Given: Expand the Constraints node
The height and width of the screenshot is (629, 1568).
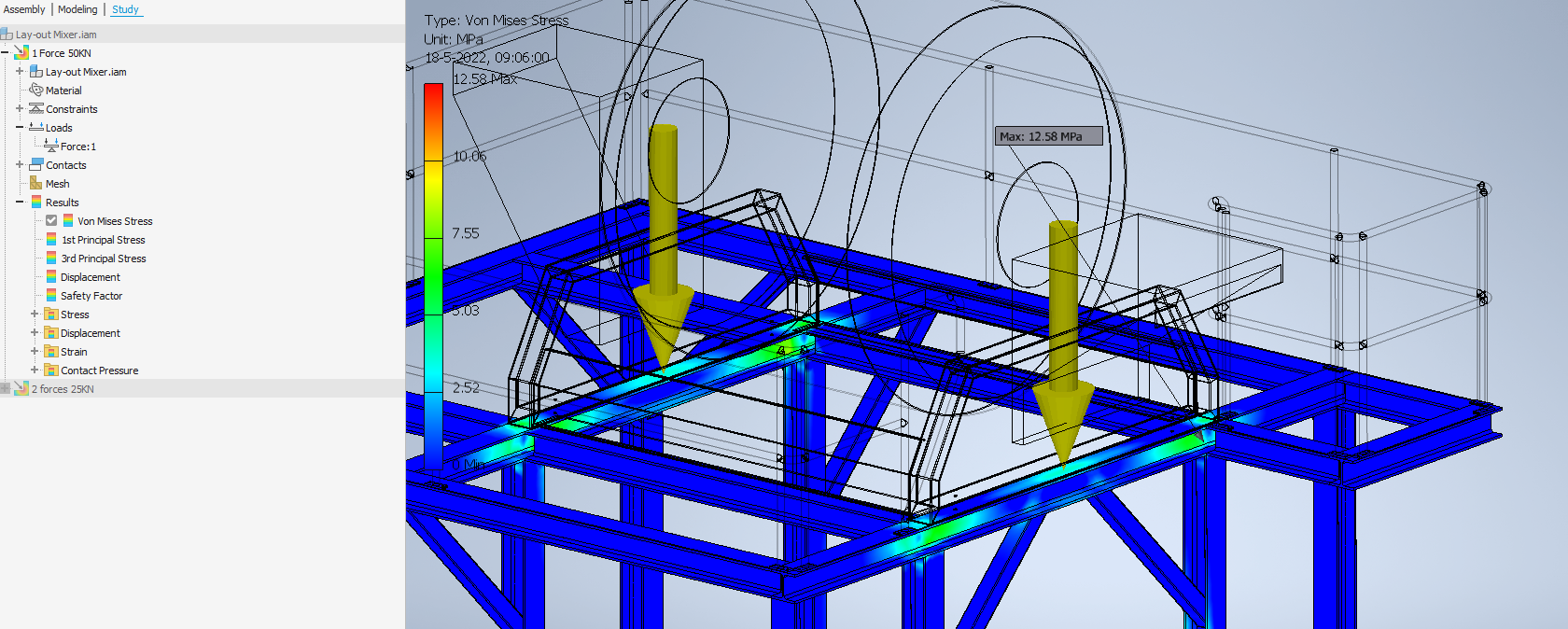Looking at the screenshot, I should pos(20,109).
